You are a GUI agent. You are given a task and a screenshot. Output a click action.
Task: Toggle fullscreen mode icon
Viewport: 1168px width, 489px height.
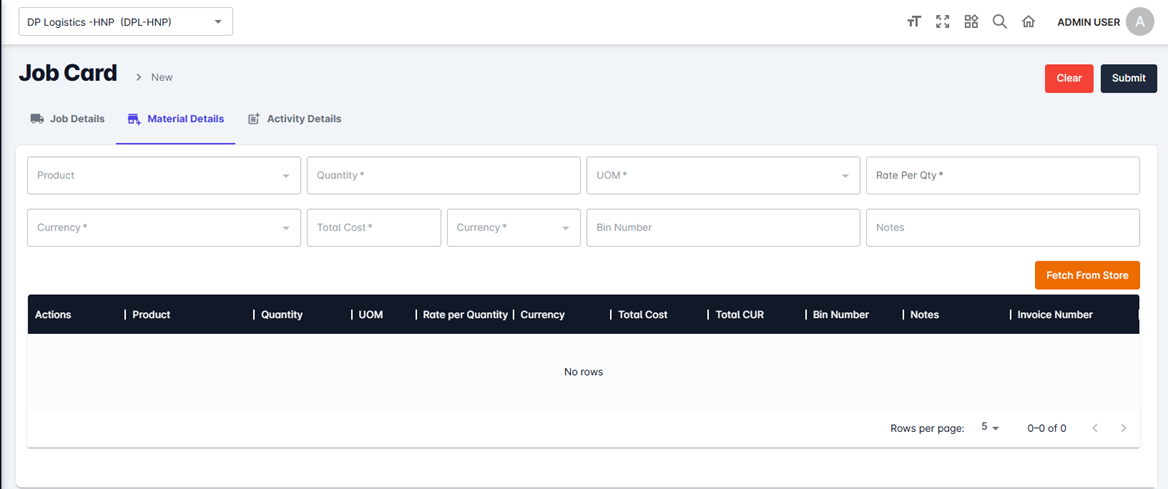pyautogui.click(x=942, y=22)
